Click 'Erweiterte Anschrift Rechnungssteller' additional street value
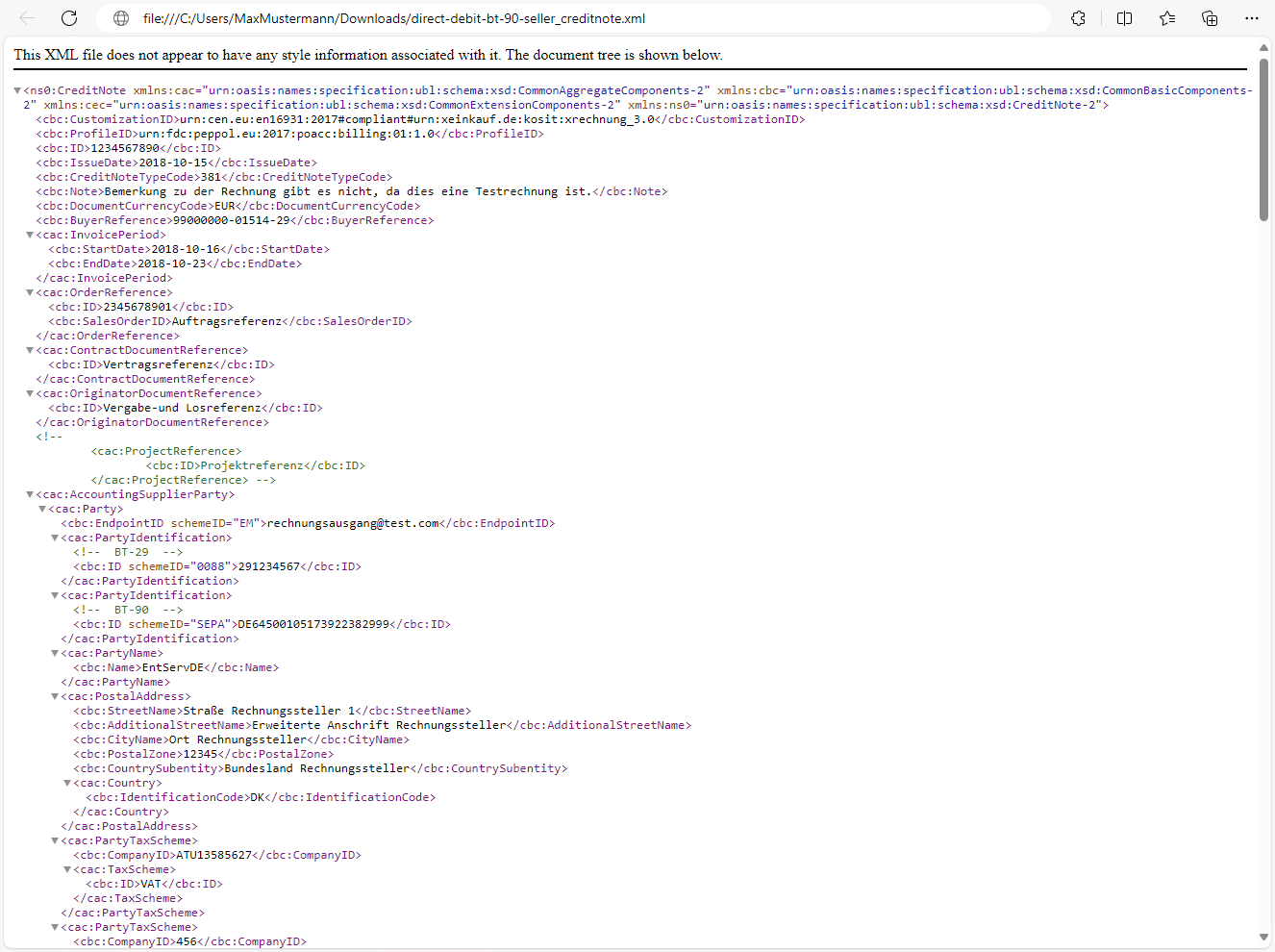The width and height of the screenshot is (1275, 952). coord(379,725)
